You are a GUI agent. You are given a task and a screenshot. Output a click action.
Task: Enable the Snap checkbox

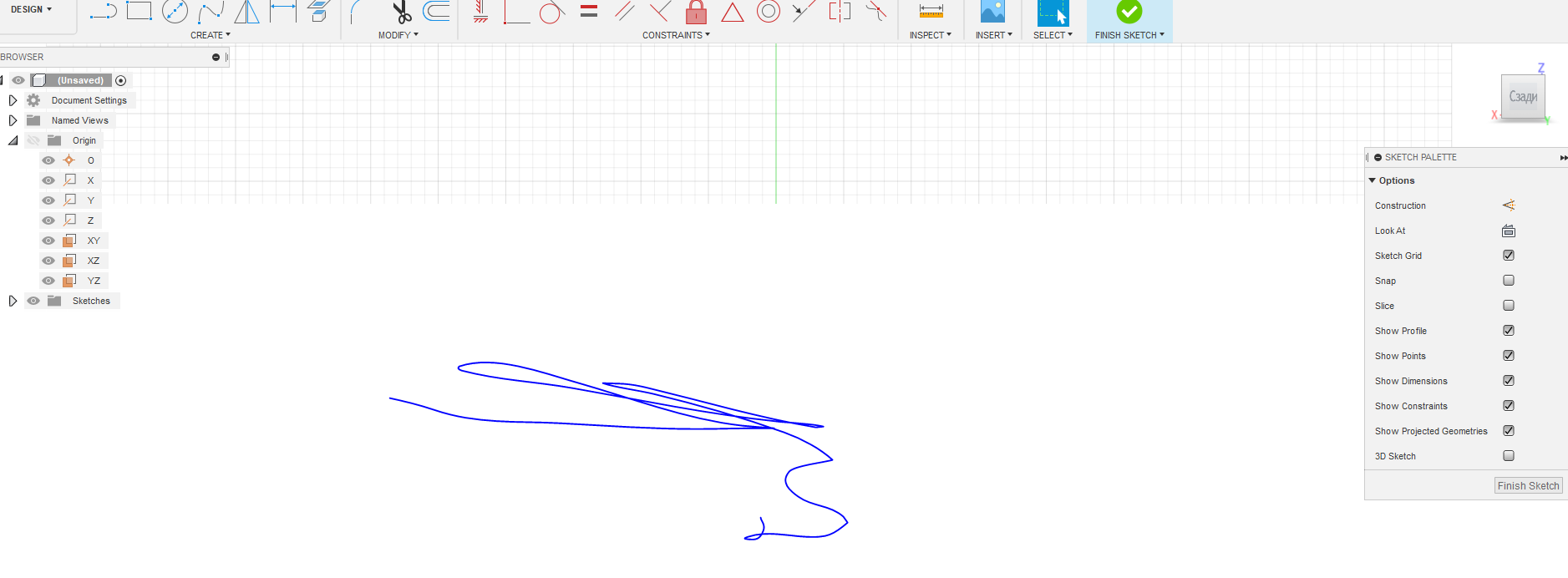click(x=1509, y=281)
